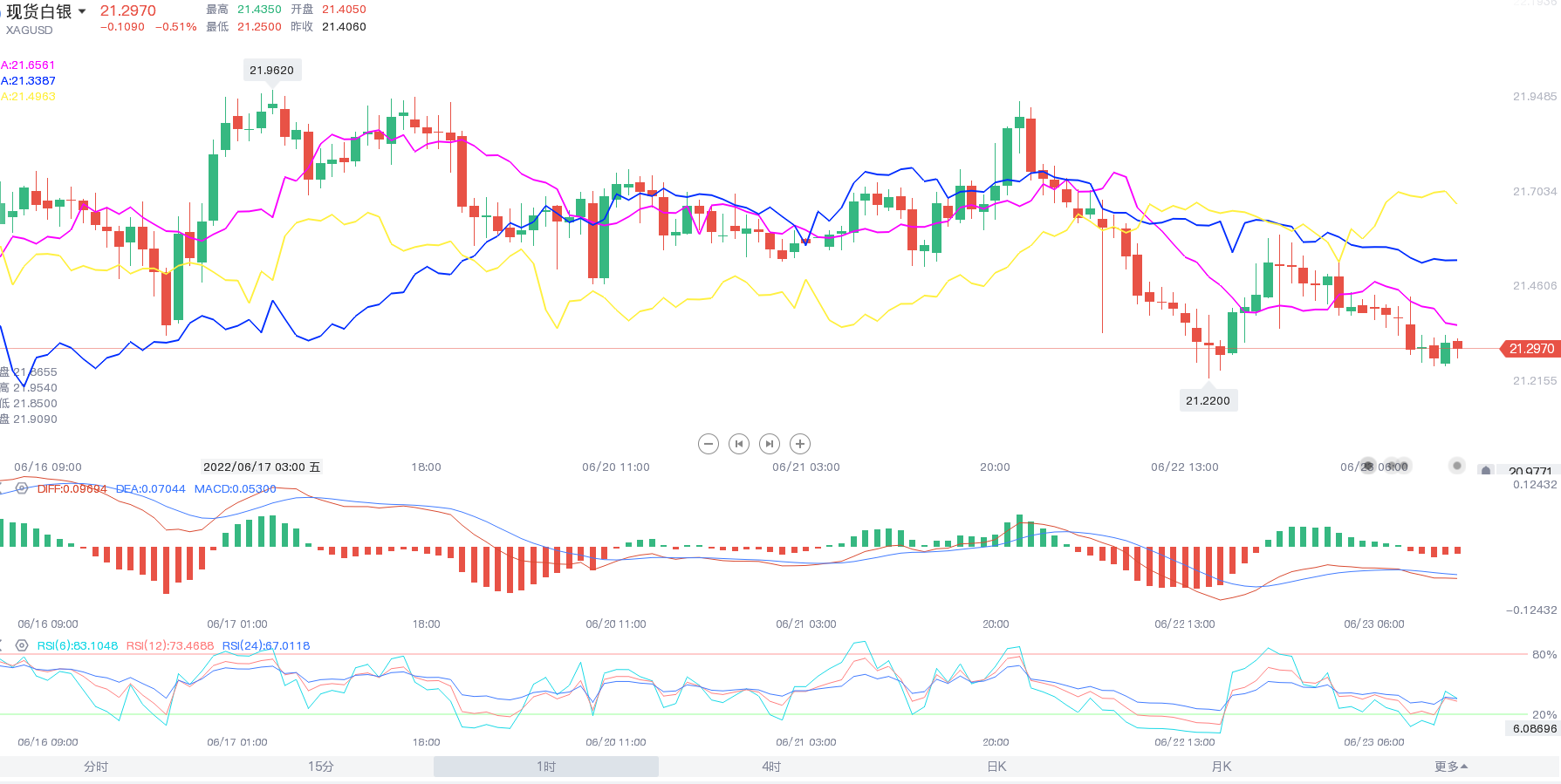
Task: Expand the 更多 timeframe menu
Action: (1451, 767)
